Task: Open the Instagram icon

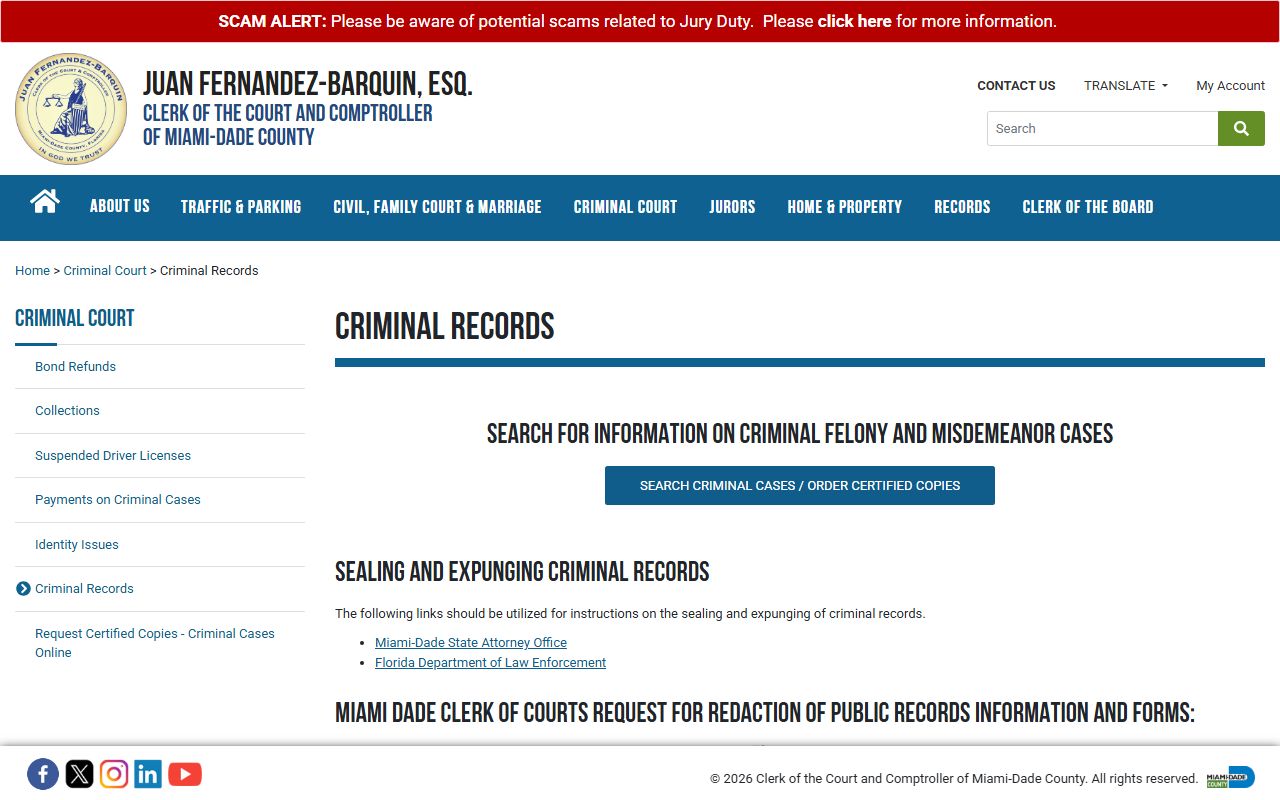Action: [114, 774]
